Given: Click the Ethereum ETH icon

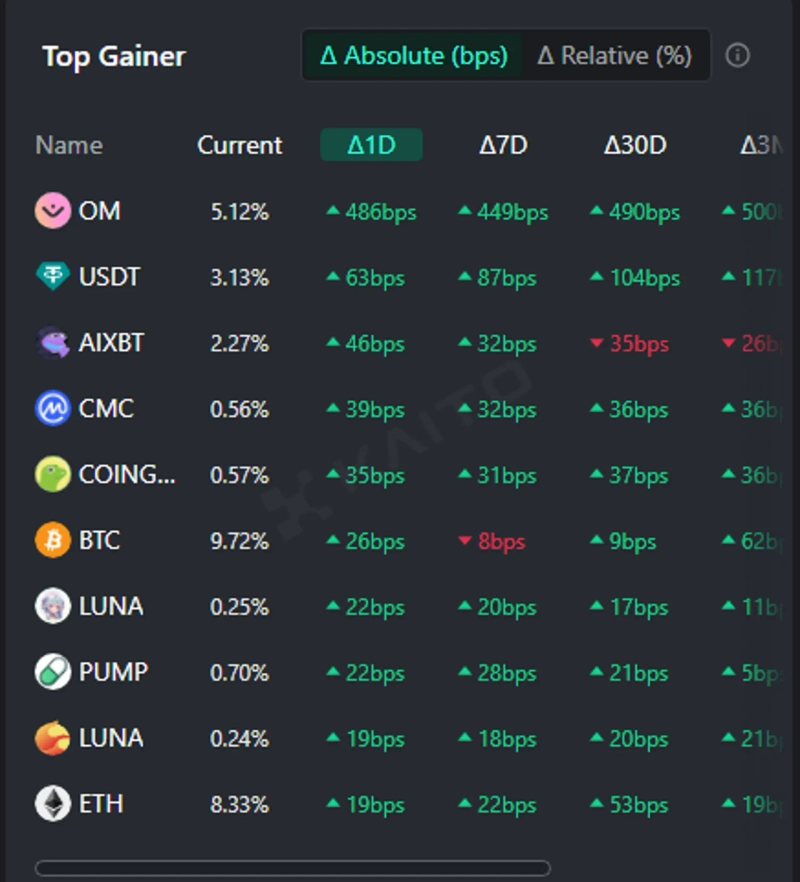Looking at the screenshot, I should (53, 804).
